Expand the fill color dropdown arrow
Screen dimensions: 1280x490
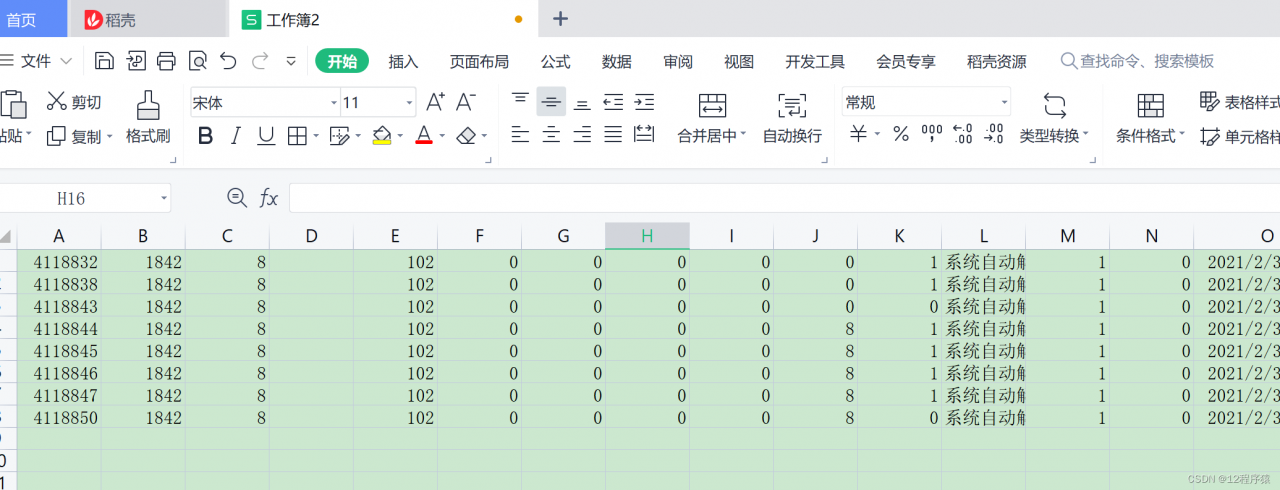(x=400, y=136)
